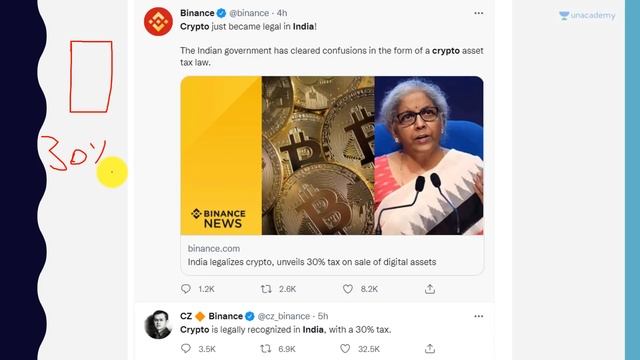Share CZ Binance's tweet via share icon

click(x=430, y=349)
